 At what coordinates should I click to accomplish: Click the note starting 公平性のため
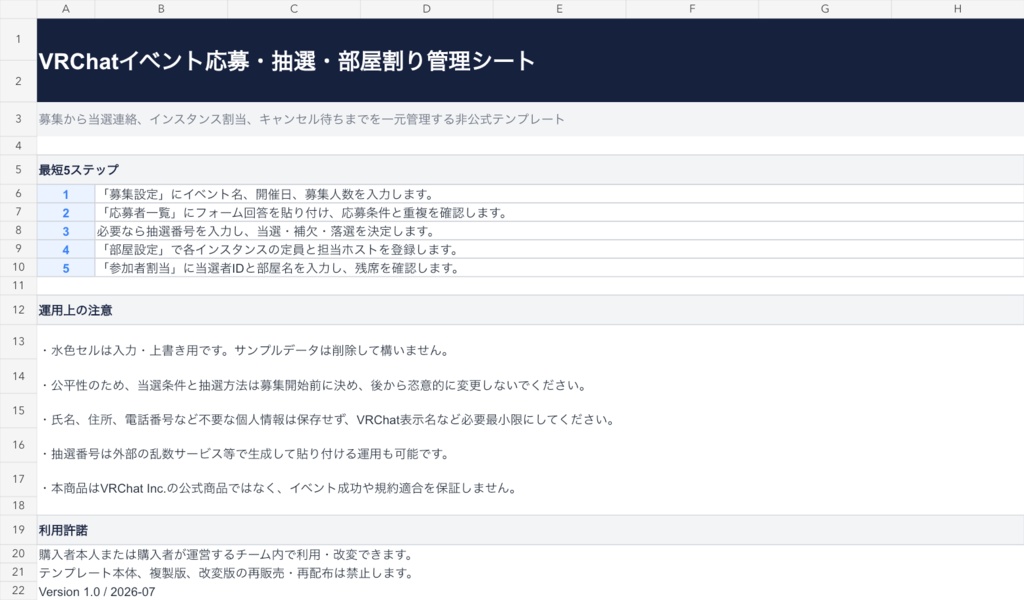[313, 385]
